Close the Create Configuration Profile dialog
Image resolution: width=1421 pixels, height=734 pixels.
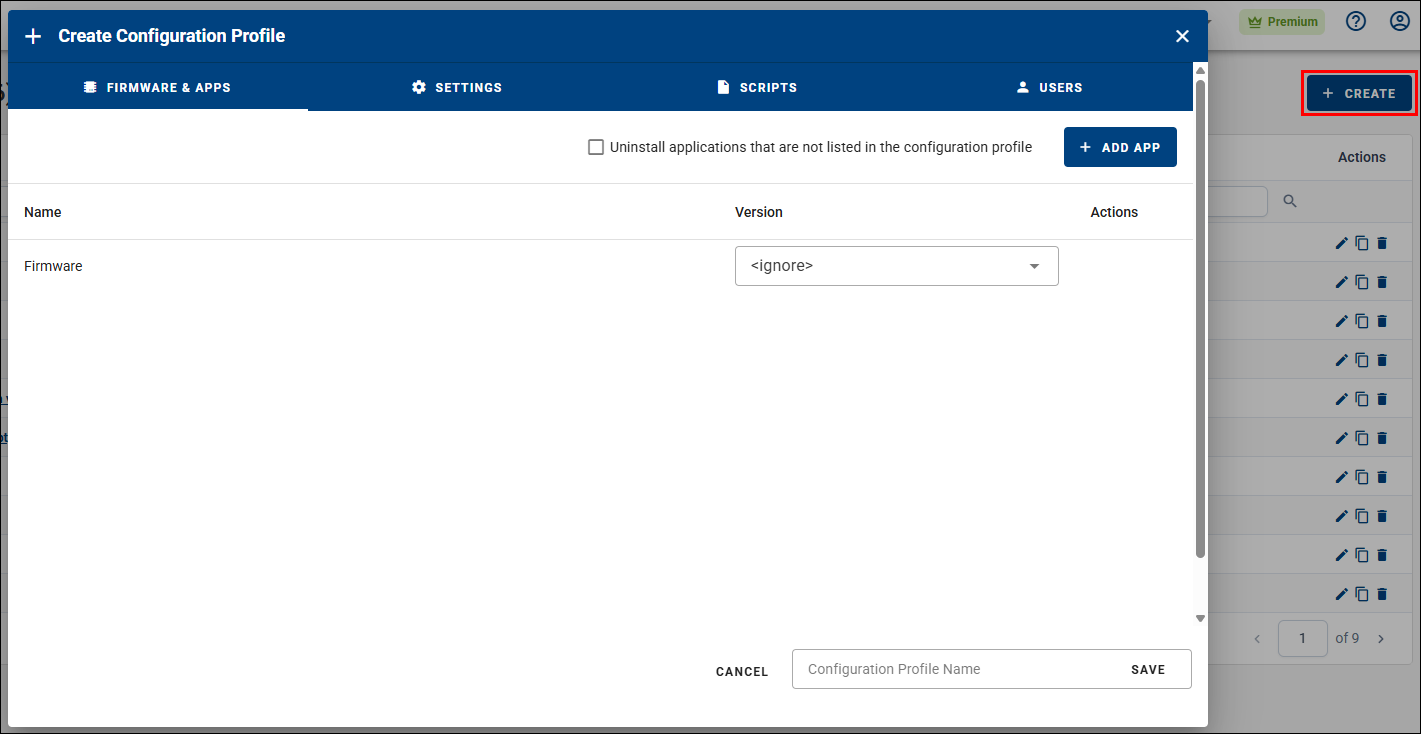[x=1182, y=36]
